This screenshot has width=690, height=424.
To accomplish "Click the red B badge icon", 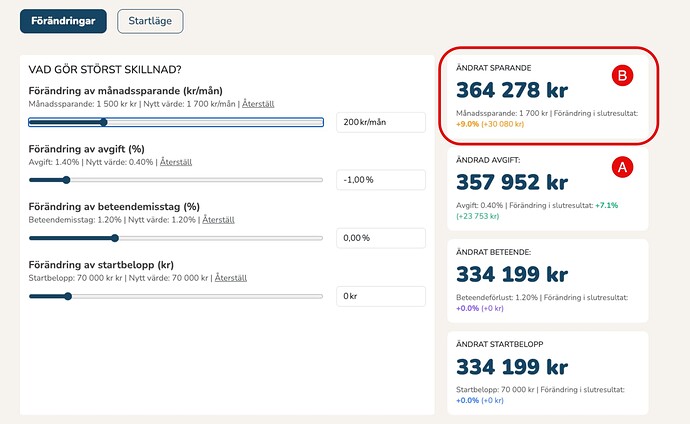I will [622, 76].
